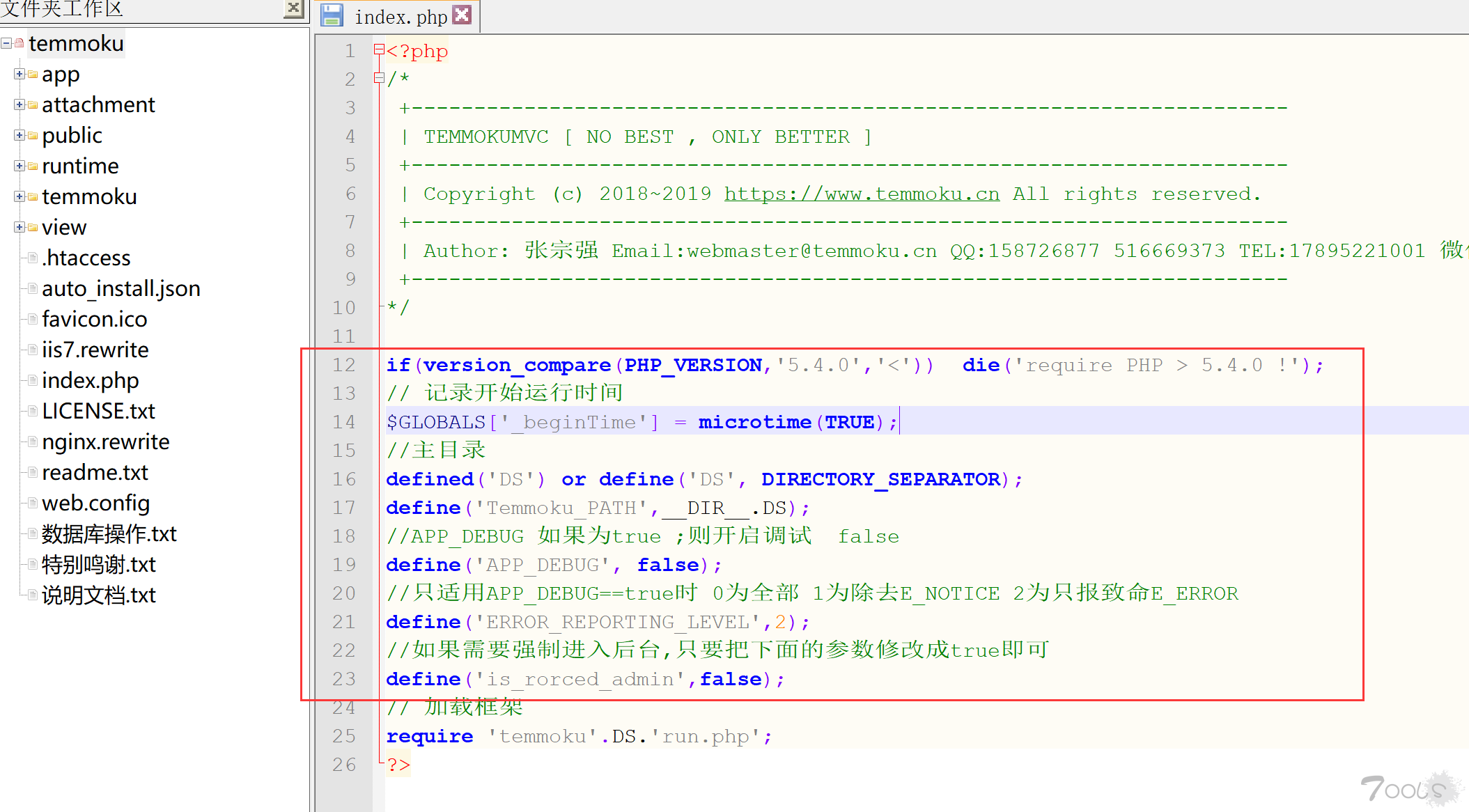Collapse the PHP block fold marker on line 1
This screenshot has width=1469, height=812.
coord(379,49)
